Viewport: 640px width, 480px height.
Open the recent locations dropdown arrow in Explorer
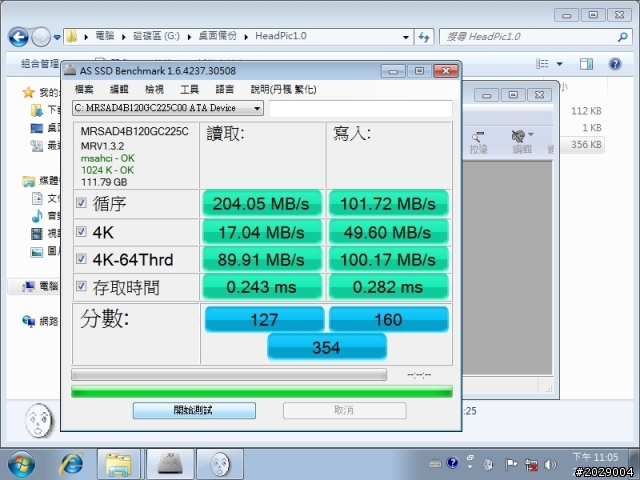[x=57, y=37]
